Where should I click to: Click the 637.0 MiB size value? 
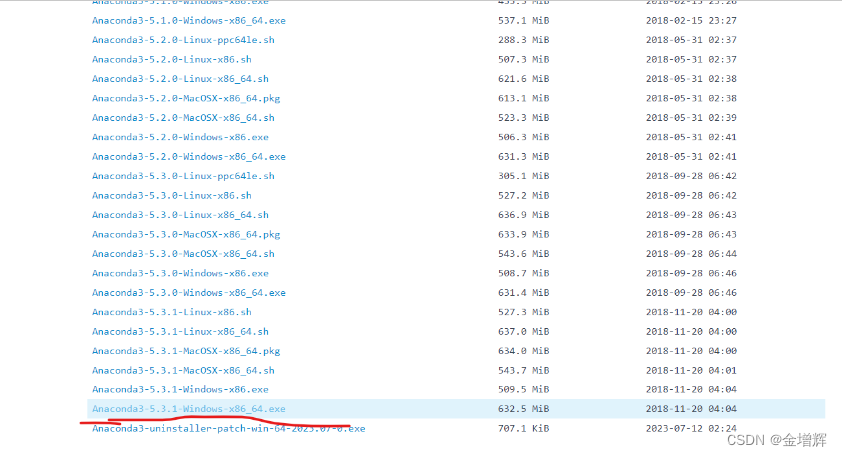(524, 331)
